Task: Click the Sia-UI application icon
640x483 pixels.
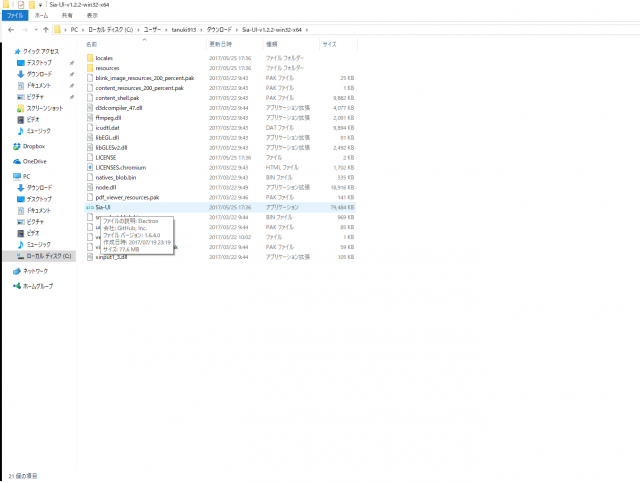Action: pos(90,207)
